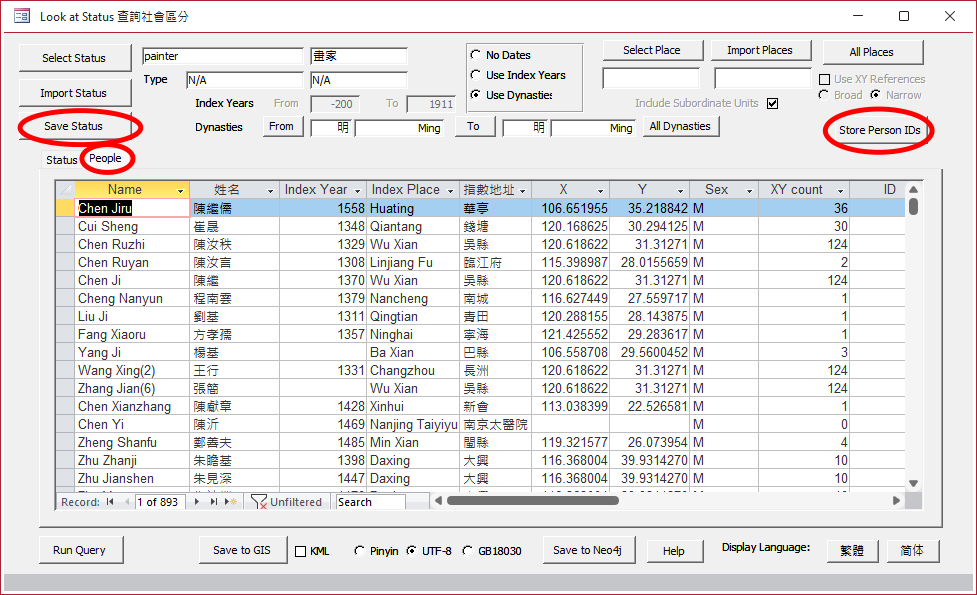977x595 pixels.
Task: Open the Name column dropdown filter
Action: coord(181,190)
